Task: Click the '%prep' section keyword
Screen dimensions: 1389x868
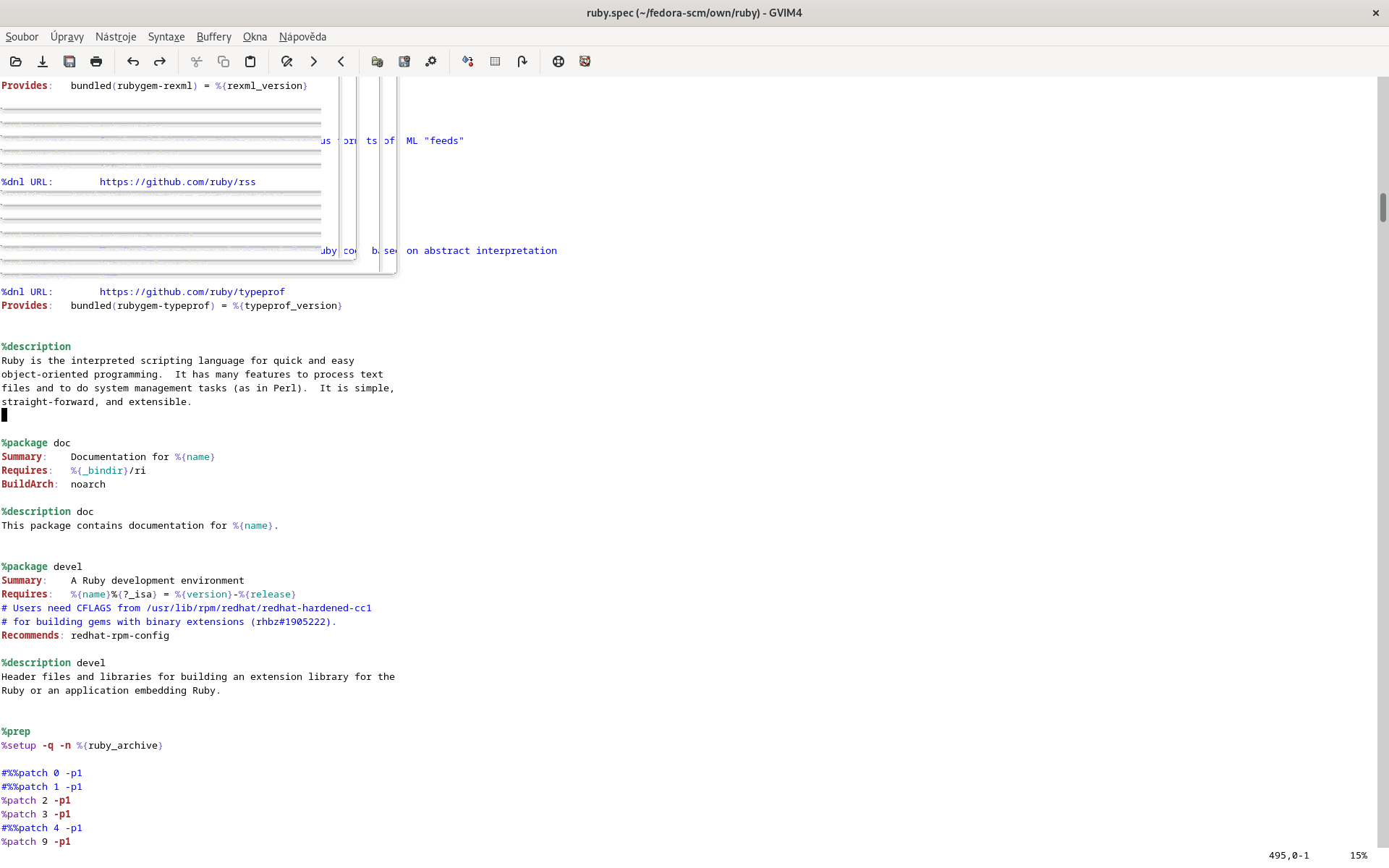Action: 16,732
